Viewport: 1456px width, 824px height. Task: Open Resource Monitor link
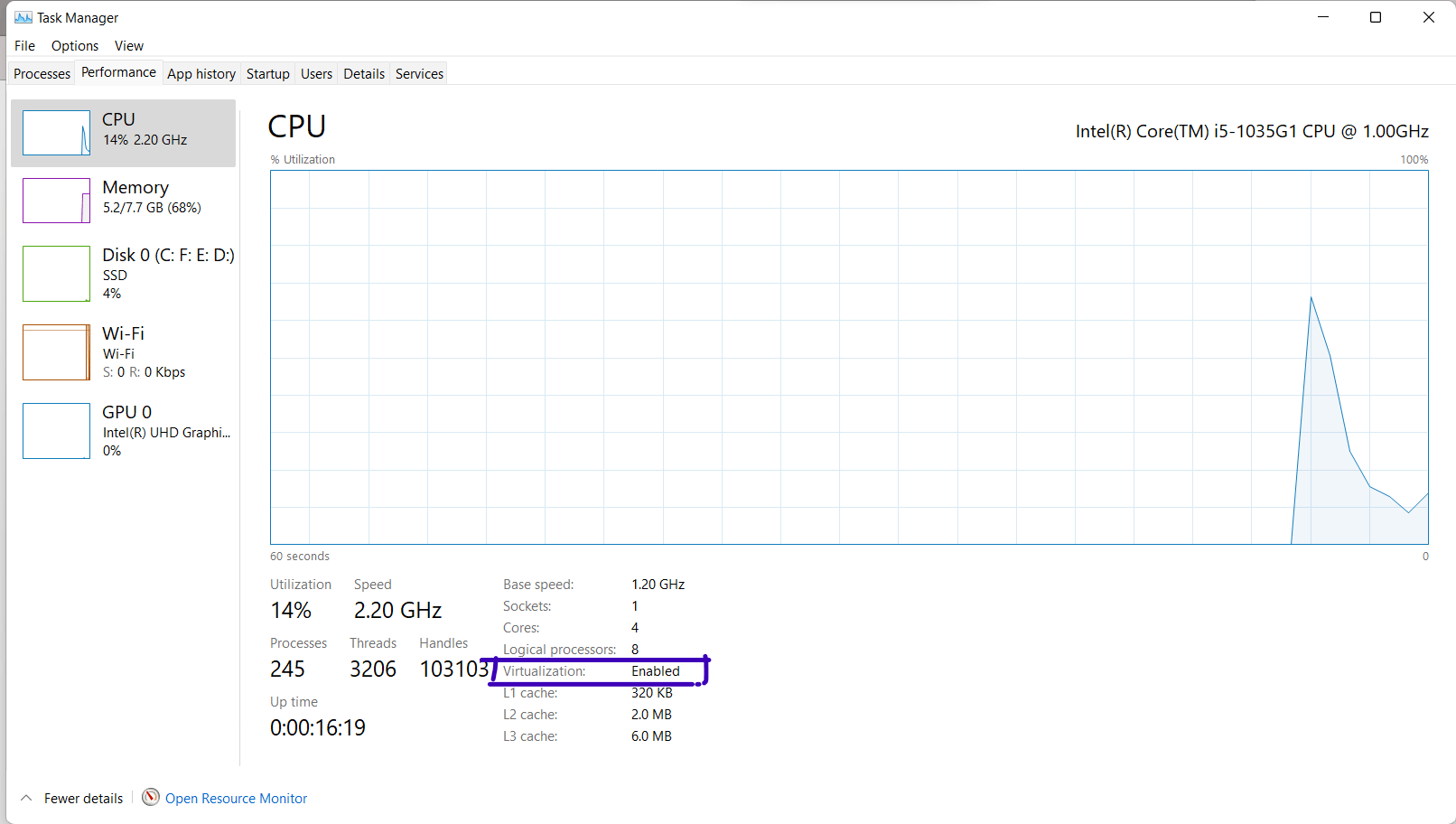237,799
